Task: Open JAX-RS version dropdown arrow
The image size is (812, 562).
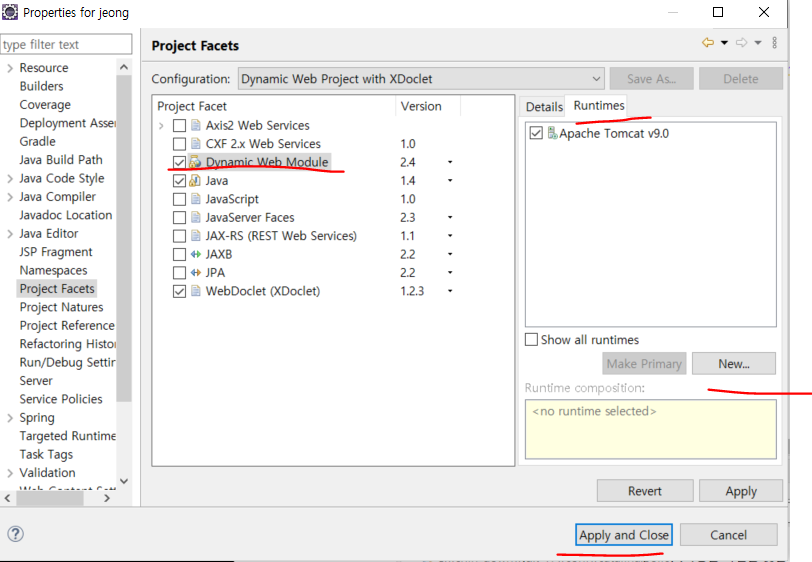Action: 450,236
